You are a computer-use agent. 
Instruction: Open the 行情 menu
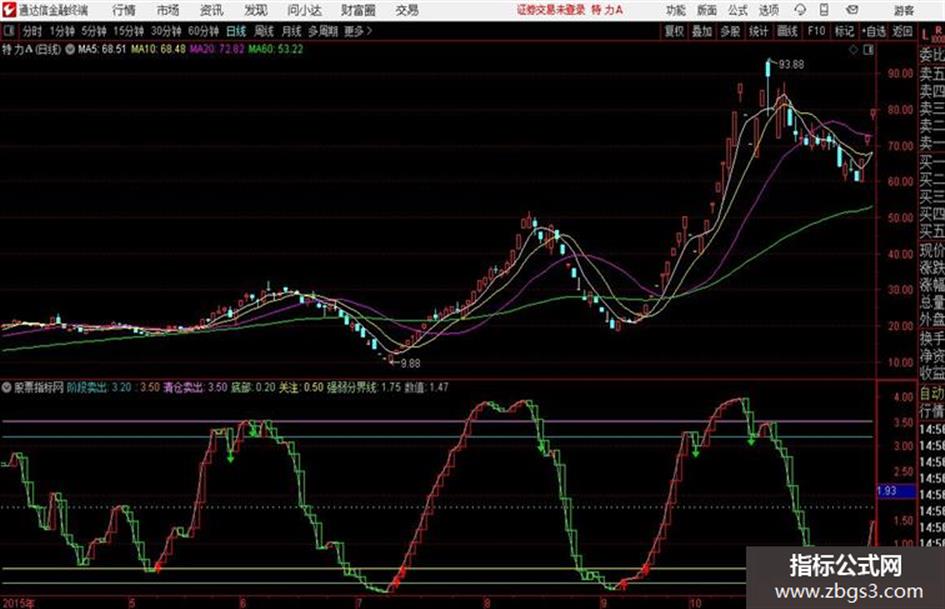[124, 10]
